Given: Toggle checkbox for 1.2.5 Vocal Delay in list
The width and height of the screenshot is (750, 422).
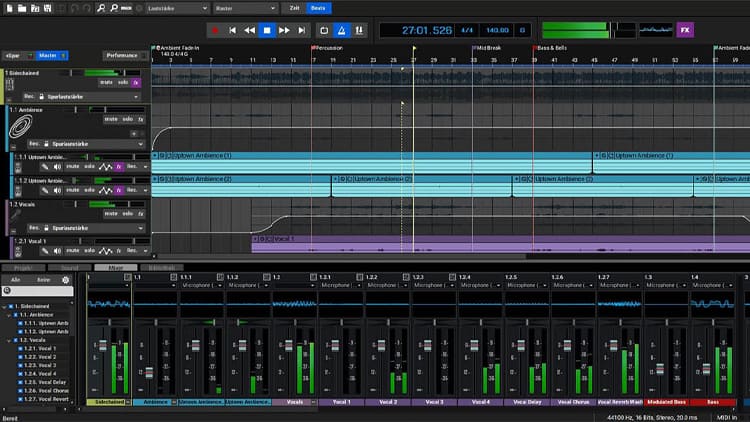Looking at the screenshot, I should coord(21,382).
